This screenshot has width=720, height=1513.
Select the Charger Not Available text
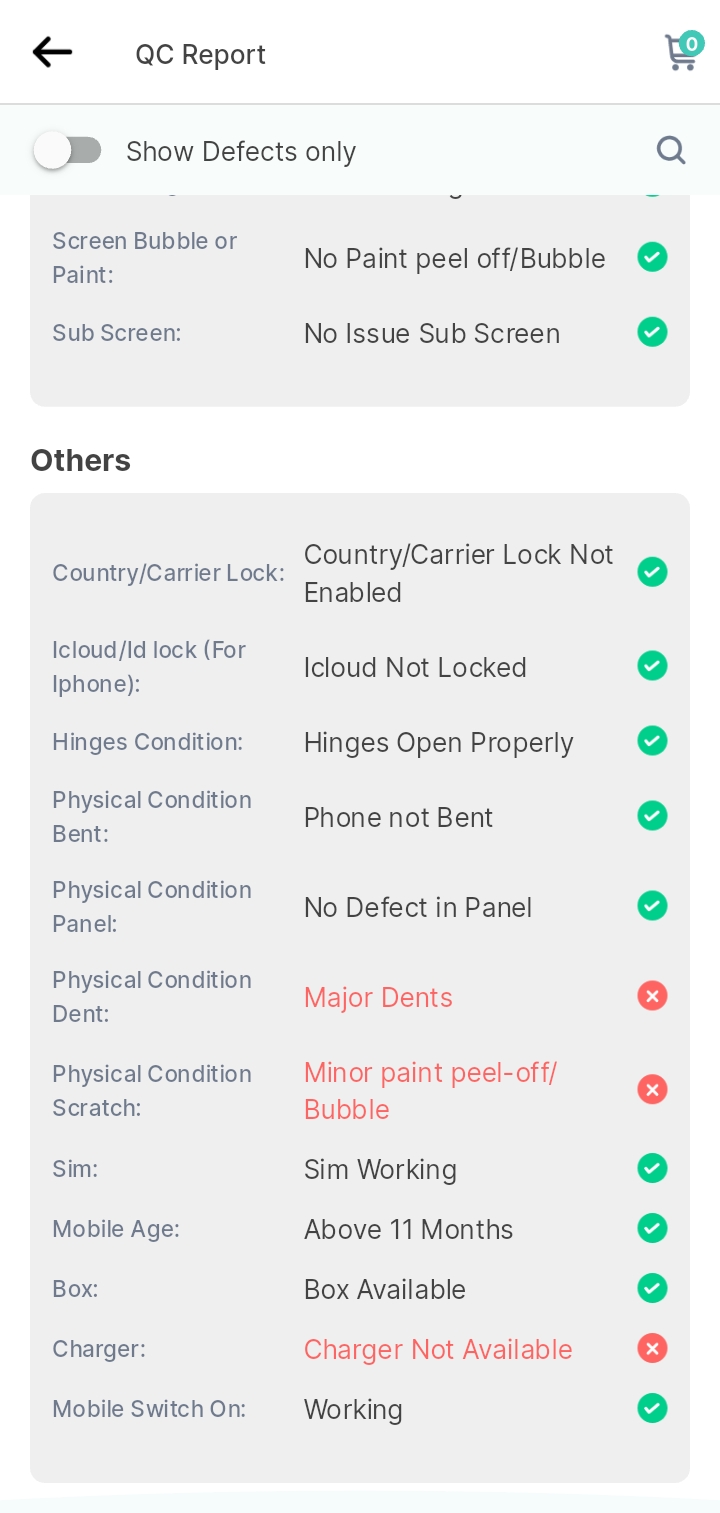click(x=438, y=1349)
